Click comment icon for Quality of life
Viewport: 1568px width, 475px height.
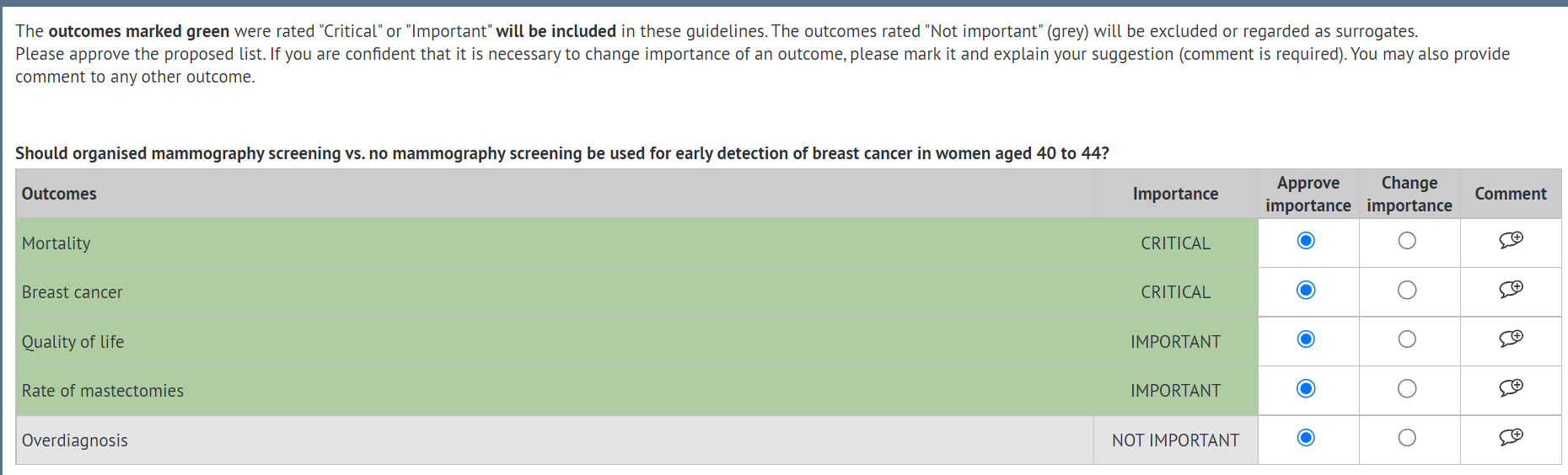[1511, 339]
